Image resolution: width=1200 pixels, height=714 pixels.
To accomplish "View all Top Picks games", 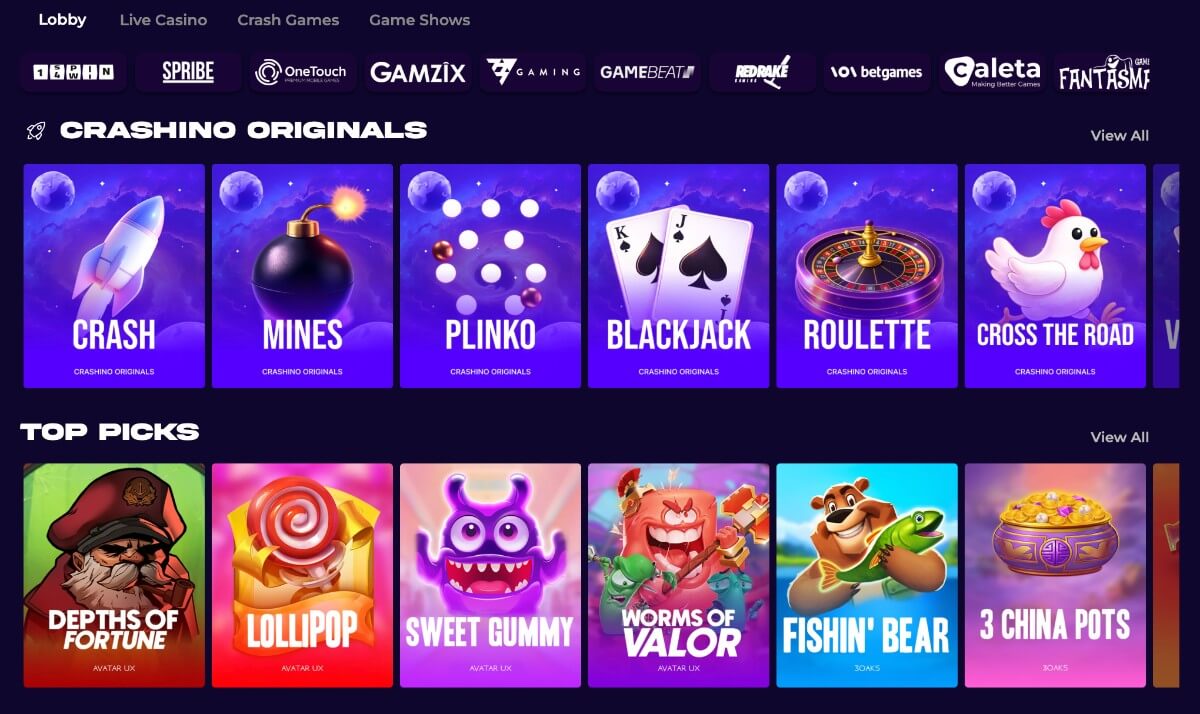I will [x=1119, y=437].
